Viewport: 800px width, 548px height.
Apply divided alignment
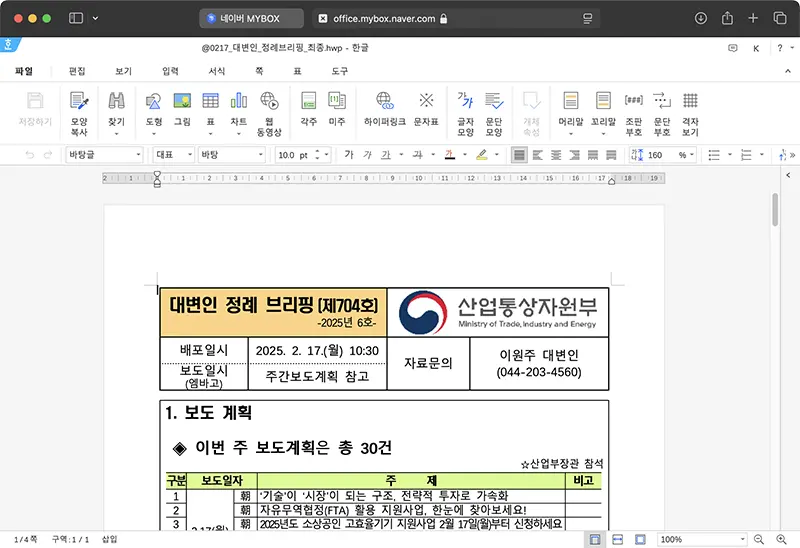coord(611,155)
